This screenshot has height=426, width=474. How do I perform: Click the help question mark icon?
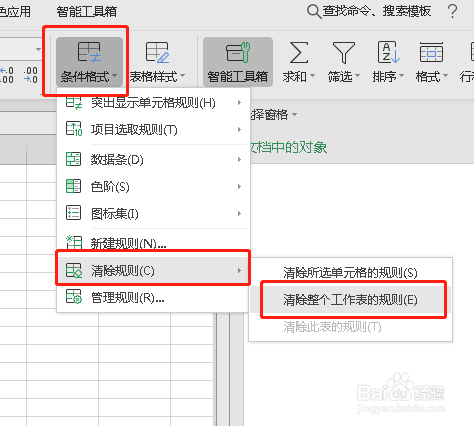[x=452, y=12]
